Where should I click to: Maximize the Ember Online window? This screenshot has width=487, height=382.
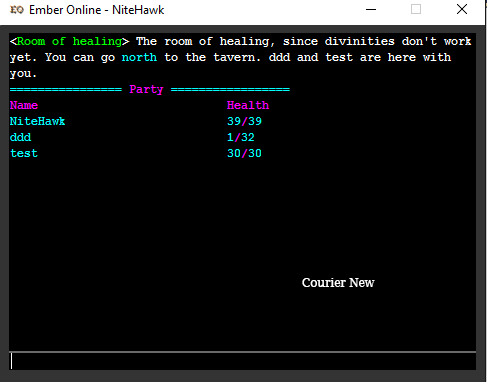(x=416, y=9)
